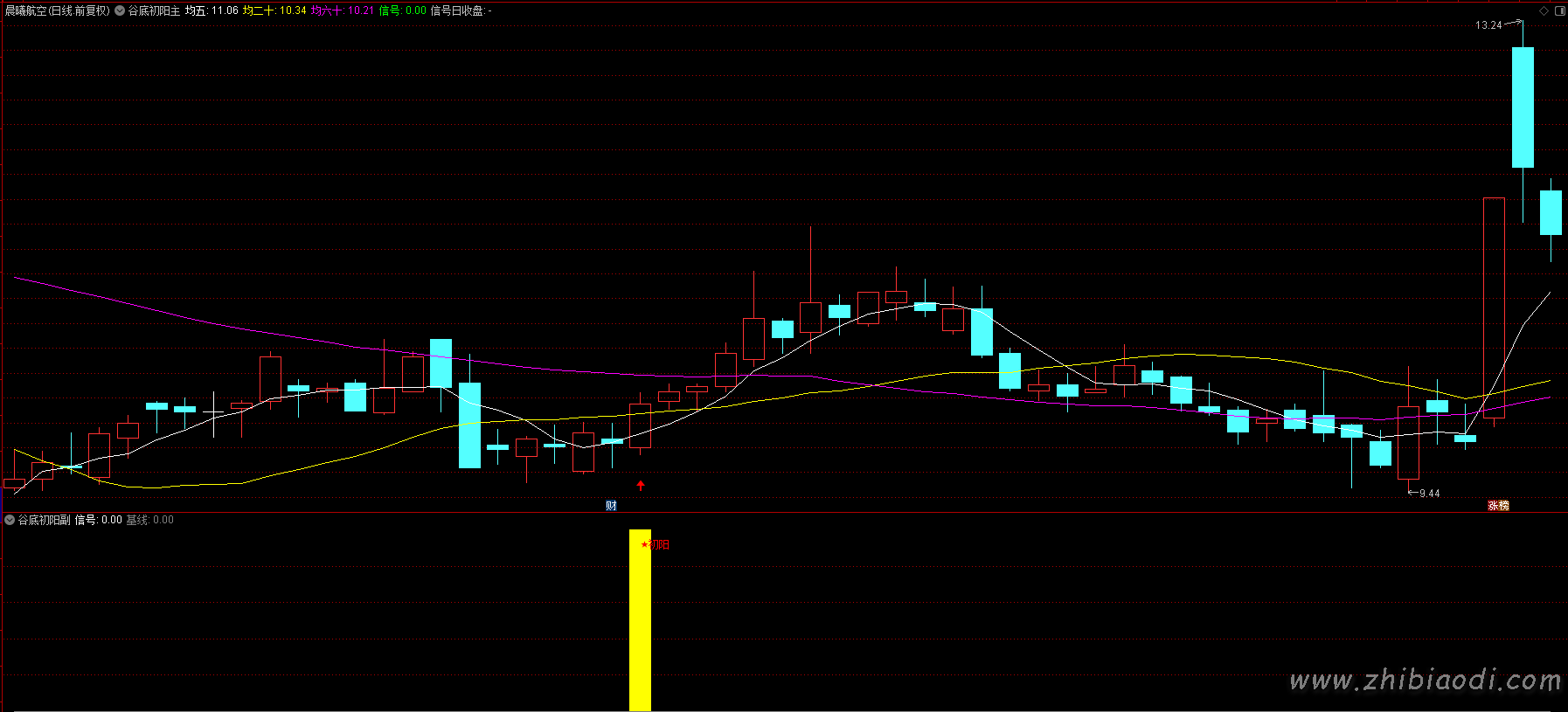Click the 13.24 high price label
This screenshot has height=712, width=1568.
(x=1488, y=25)
